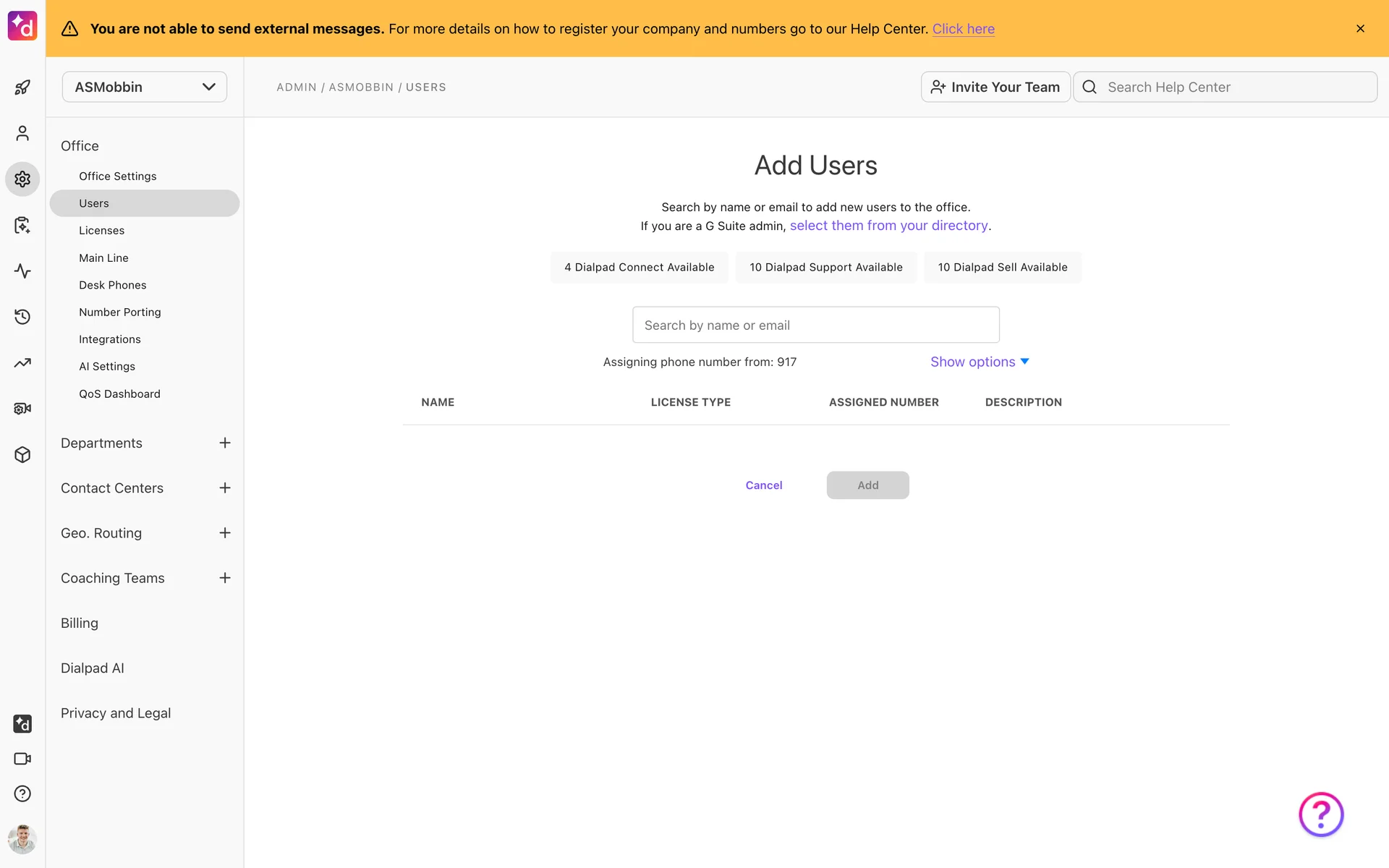Click the trending analytics arrow icon
This screenshot has height=868, width=1389.
[22, 362]
